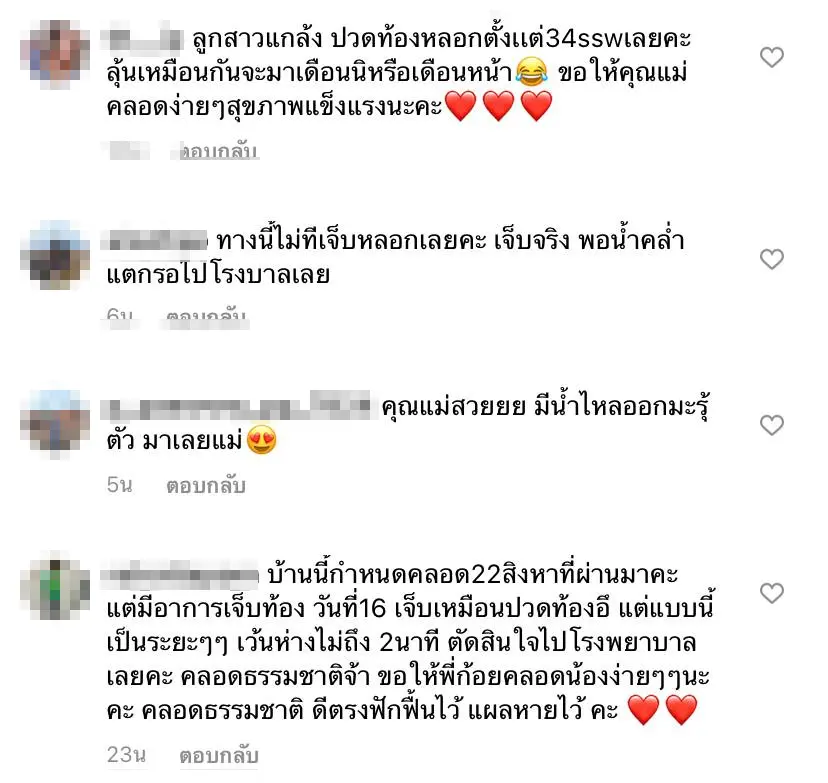Like the comment about เจ็บจริง พอน้ำคล่ำแตก
This screenshot has width=828, height=783.
click(x=771, y=259)
